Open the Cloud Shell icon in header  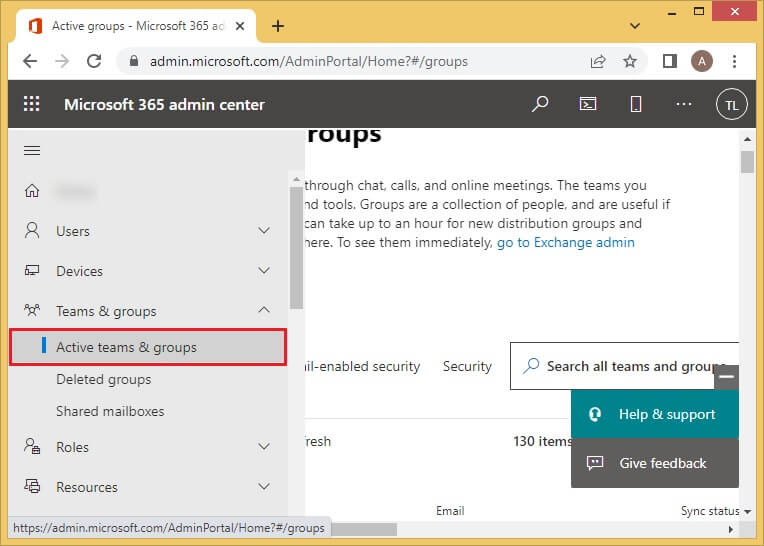(588, 104)
